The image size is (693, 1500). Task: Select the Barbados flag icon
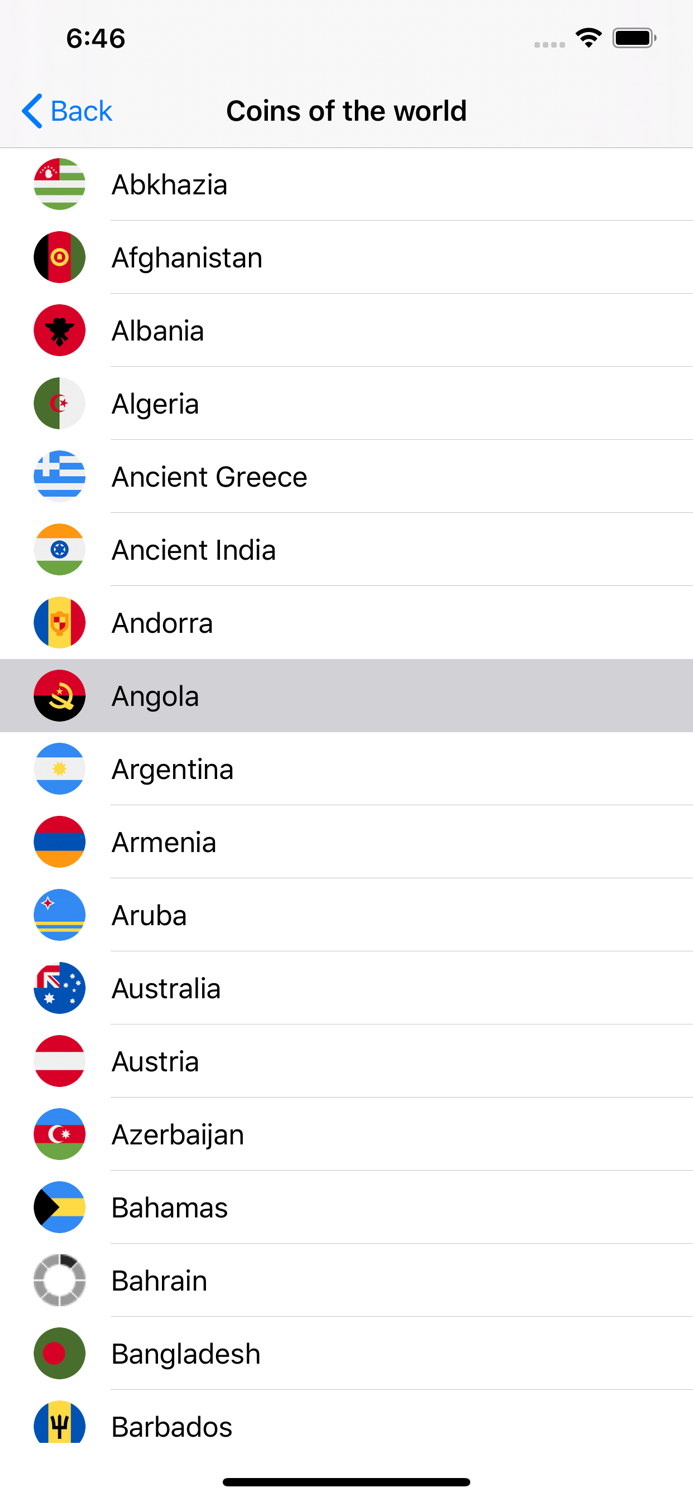(x=59, y=1426)
